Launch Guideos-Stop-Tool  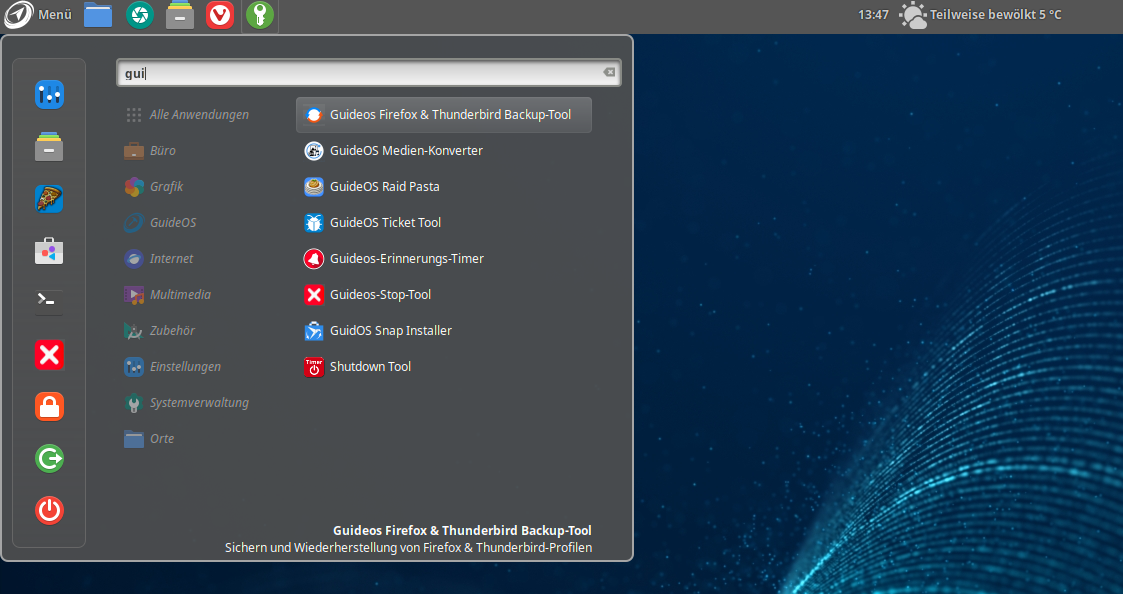[x=443, y=294]
